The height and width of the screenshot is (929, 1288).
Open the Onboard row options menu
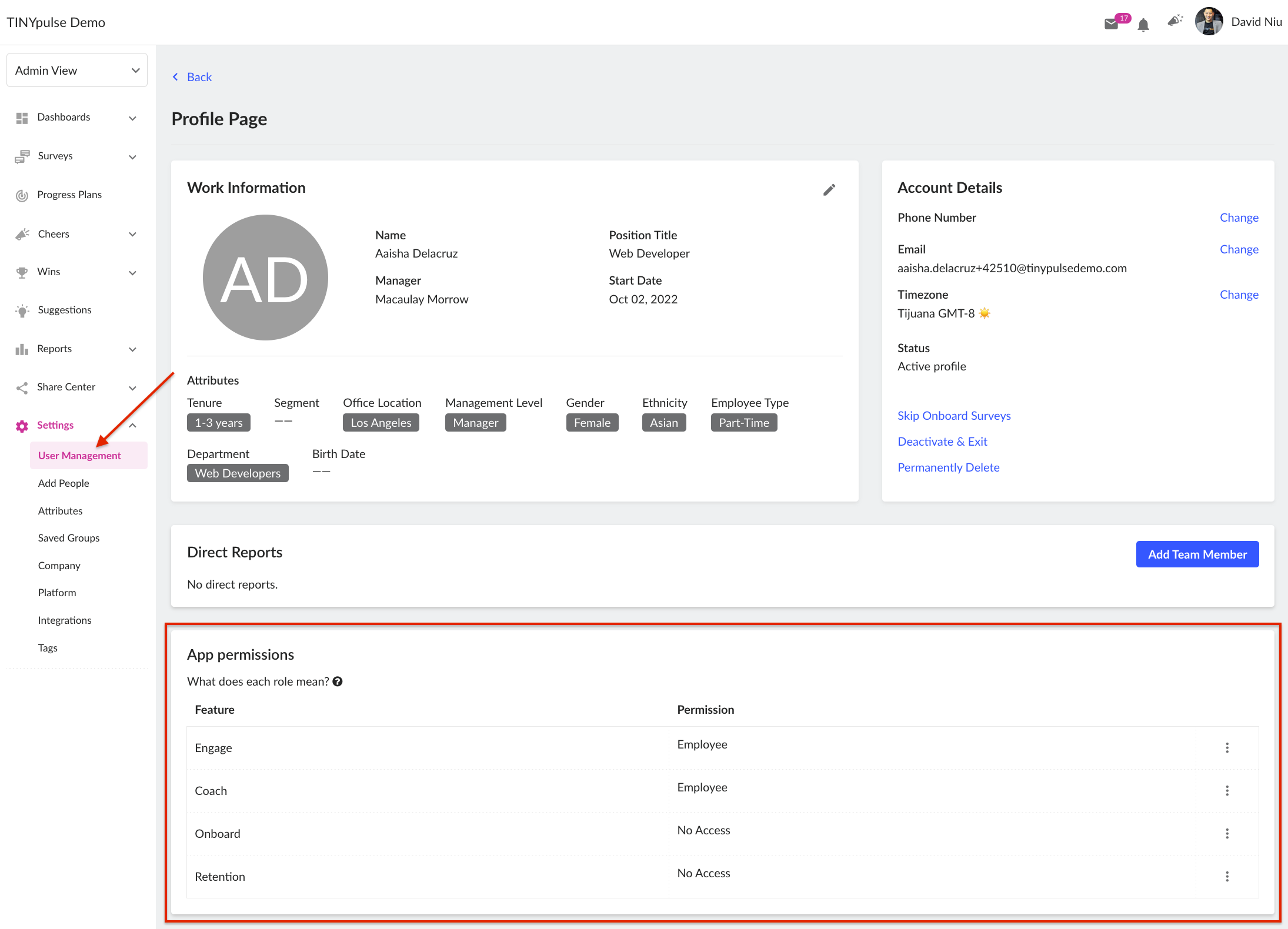pyautogui.click(x=1227, y=834)
